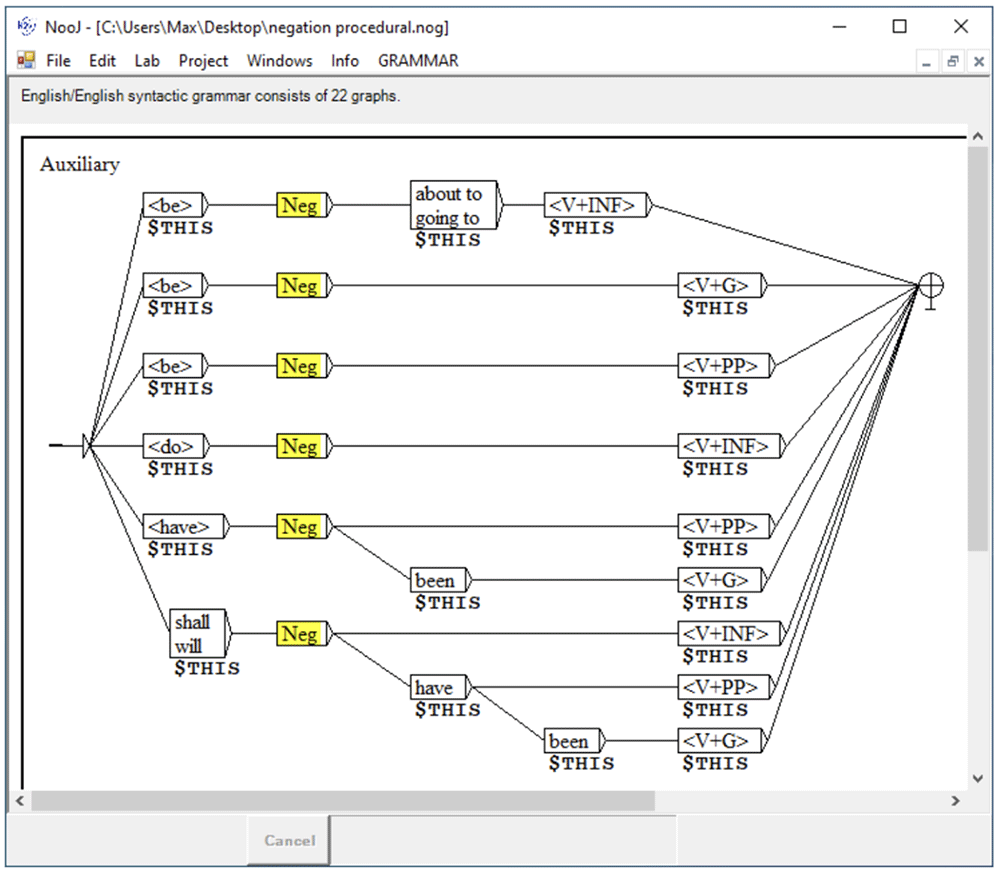Maximize the NooJ main window
The width and height of the screenshot is (1000, 875).
click(899, 26)
